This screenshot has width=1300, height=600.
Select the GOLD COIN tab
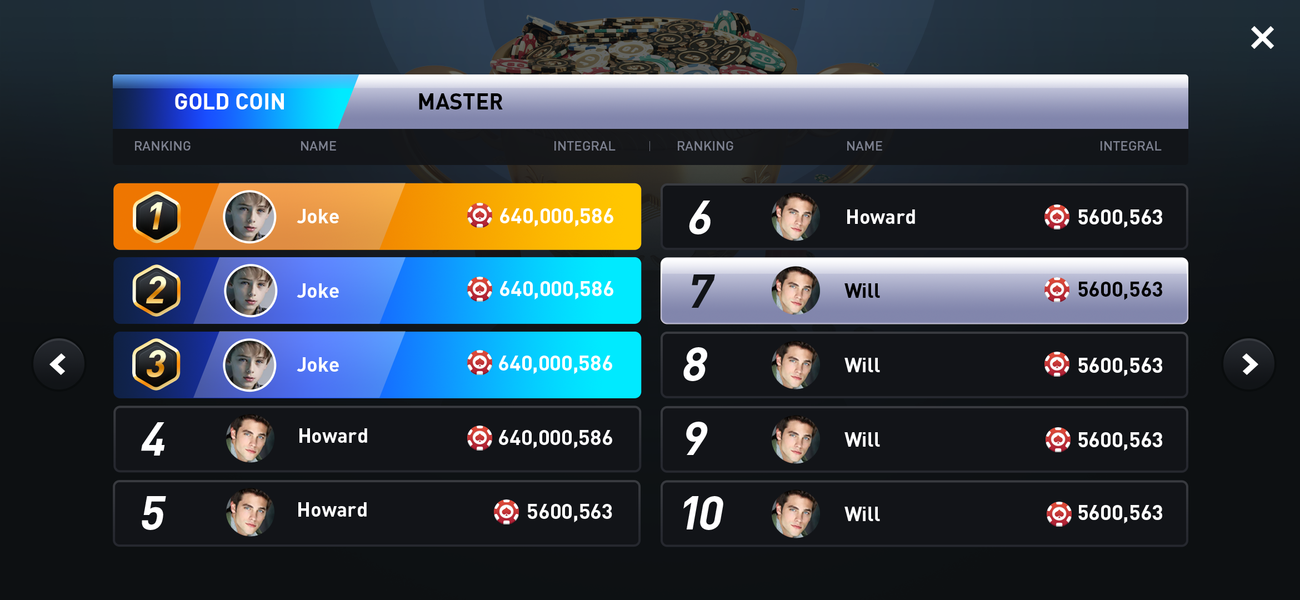230,102
